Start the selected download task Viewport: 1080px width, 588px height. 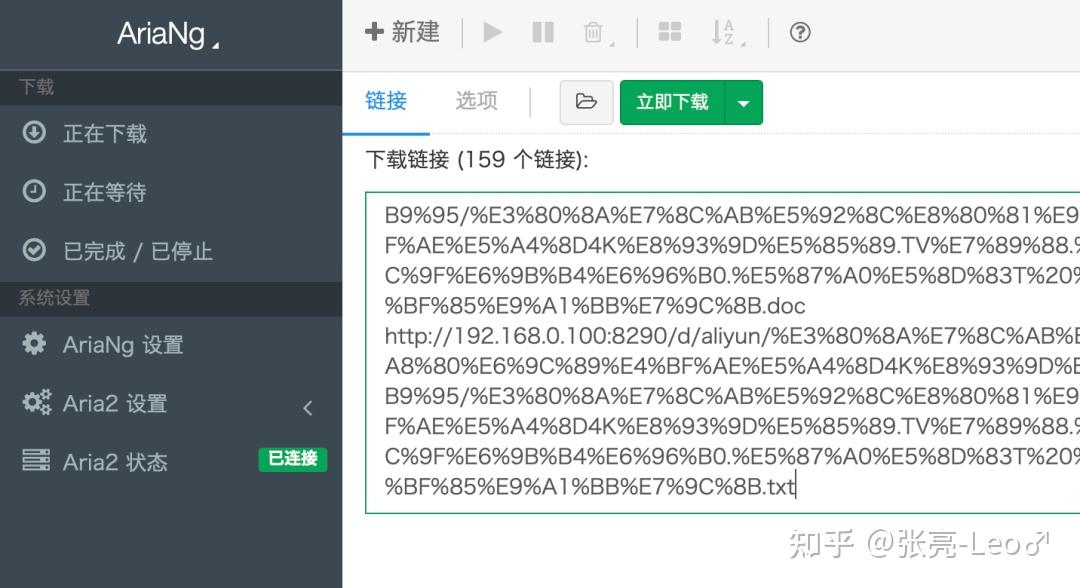(x=492, y=31)
